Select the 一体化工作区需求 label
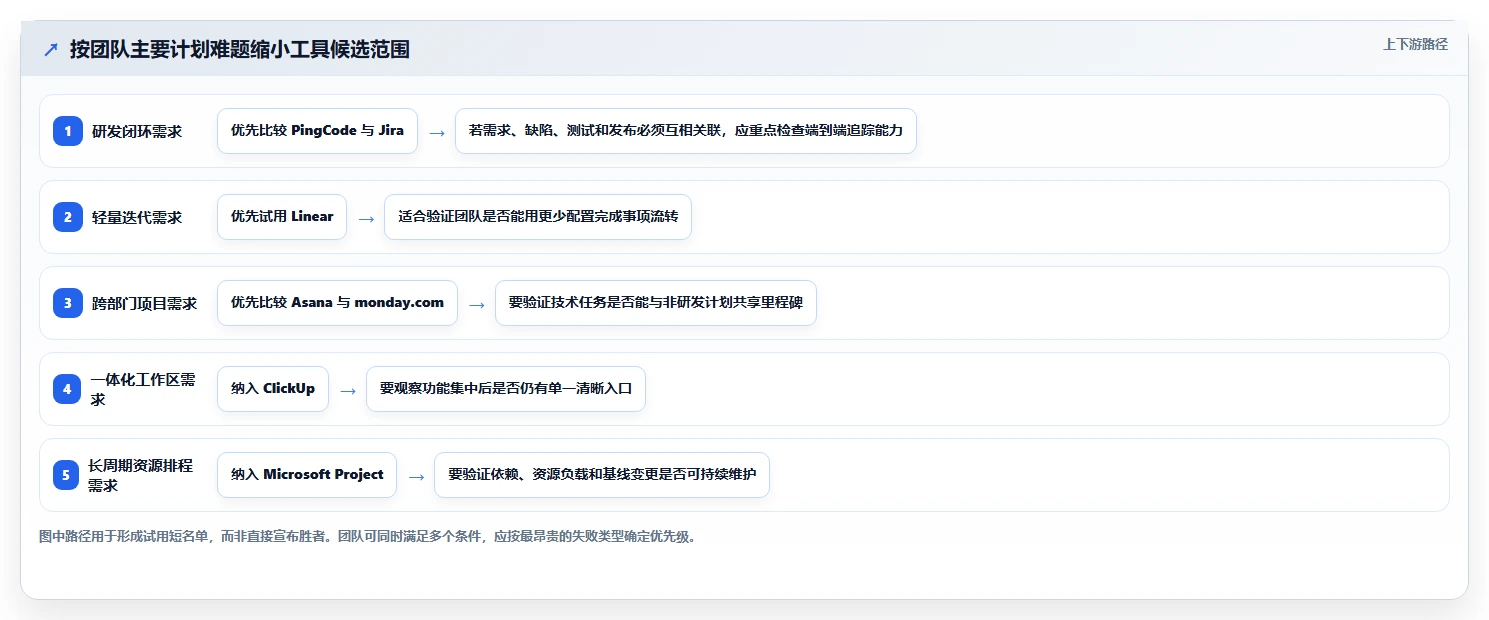This screenshot has height=620, width=1489. click(143, 389)
